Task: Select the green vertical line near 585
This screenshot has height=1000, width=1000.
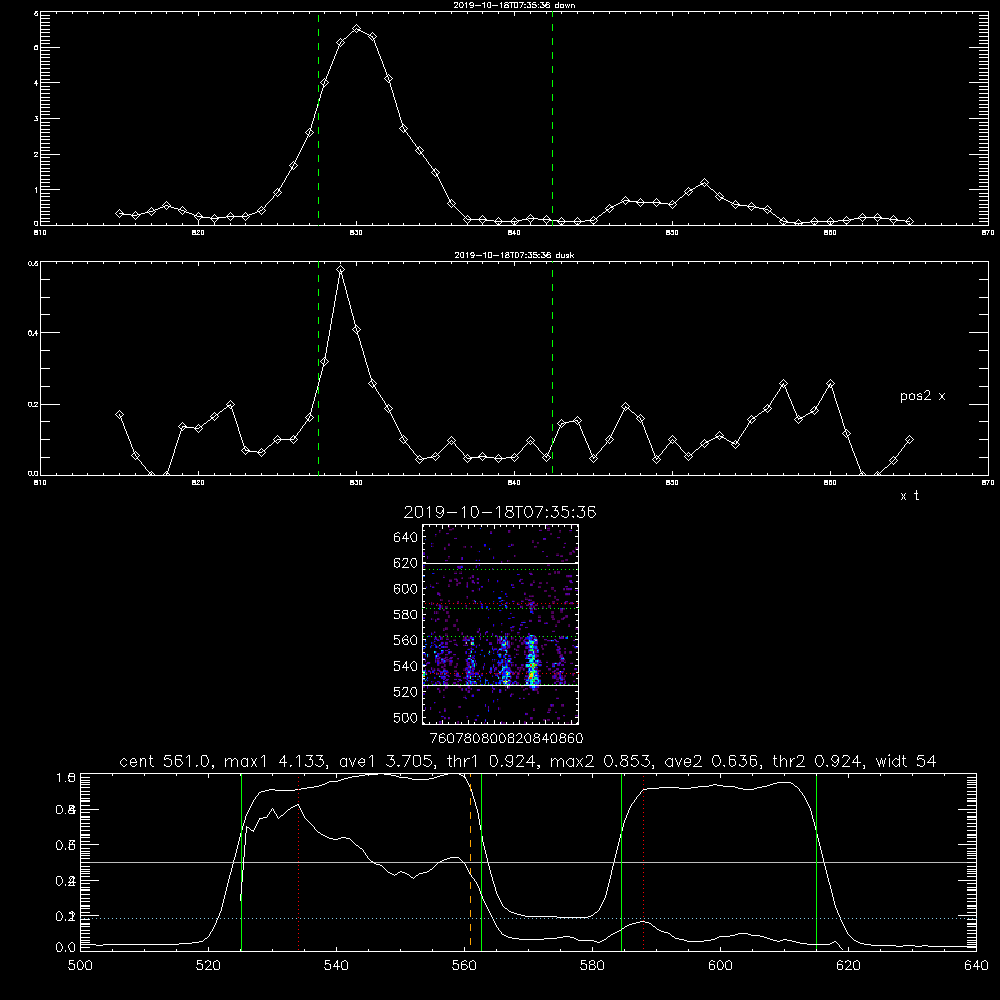Action: [621, 861]
